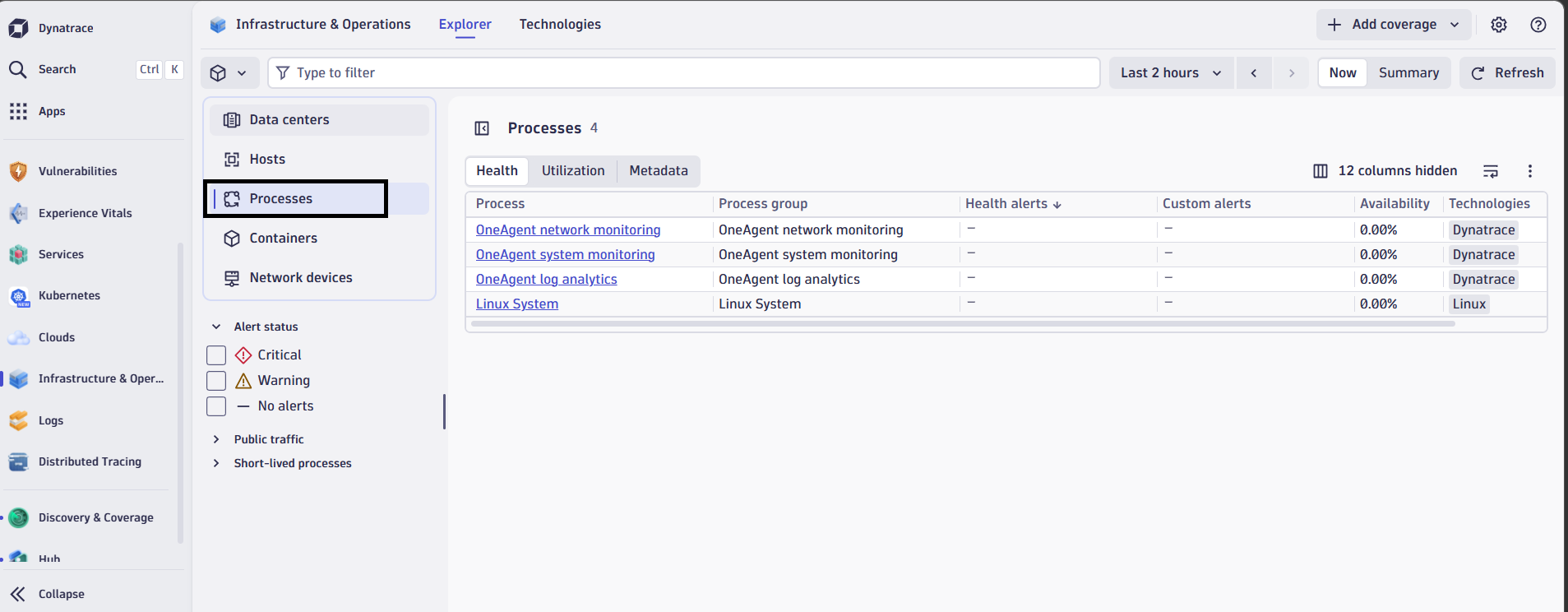
Task: Click the Process group column header
Action: click(x=763, y=204)
